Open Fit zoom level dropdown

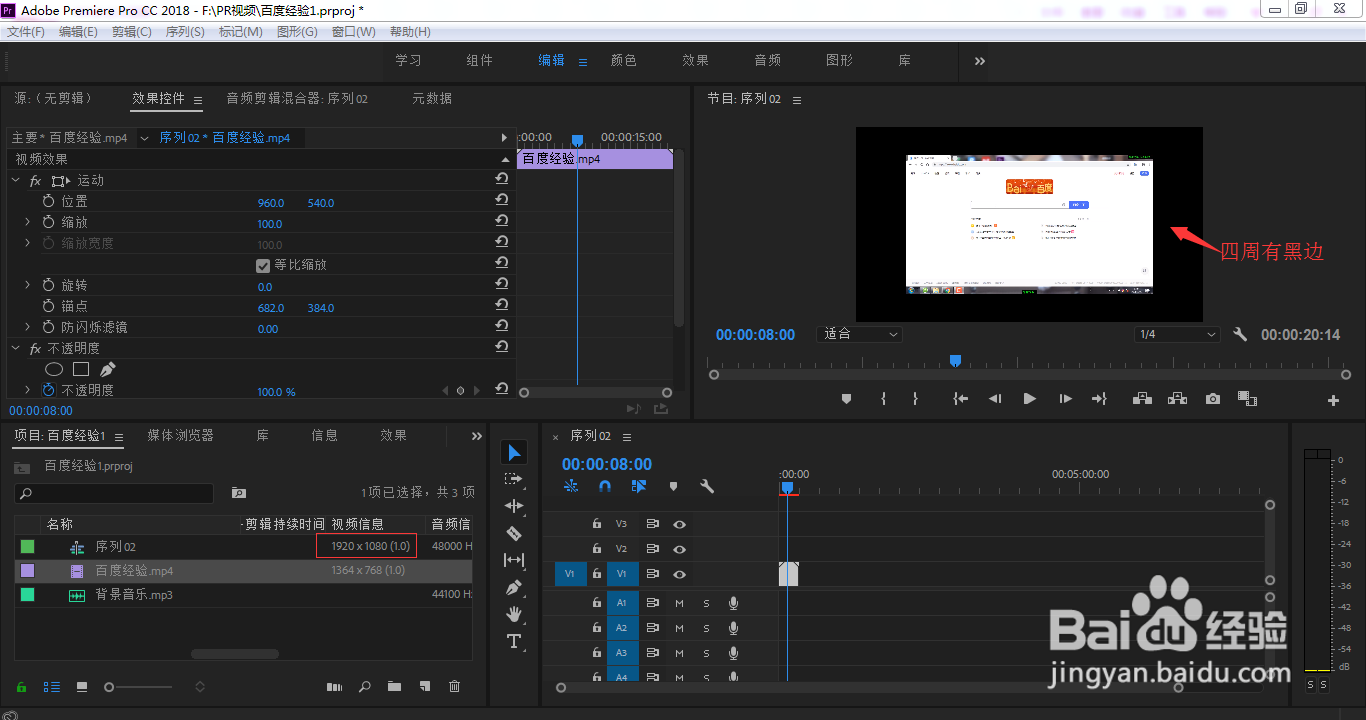pos(860,334)
